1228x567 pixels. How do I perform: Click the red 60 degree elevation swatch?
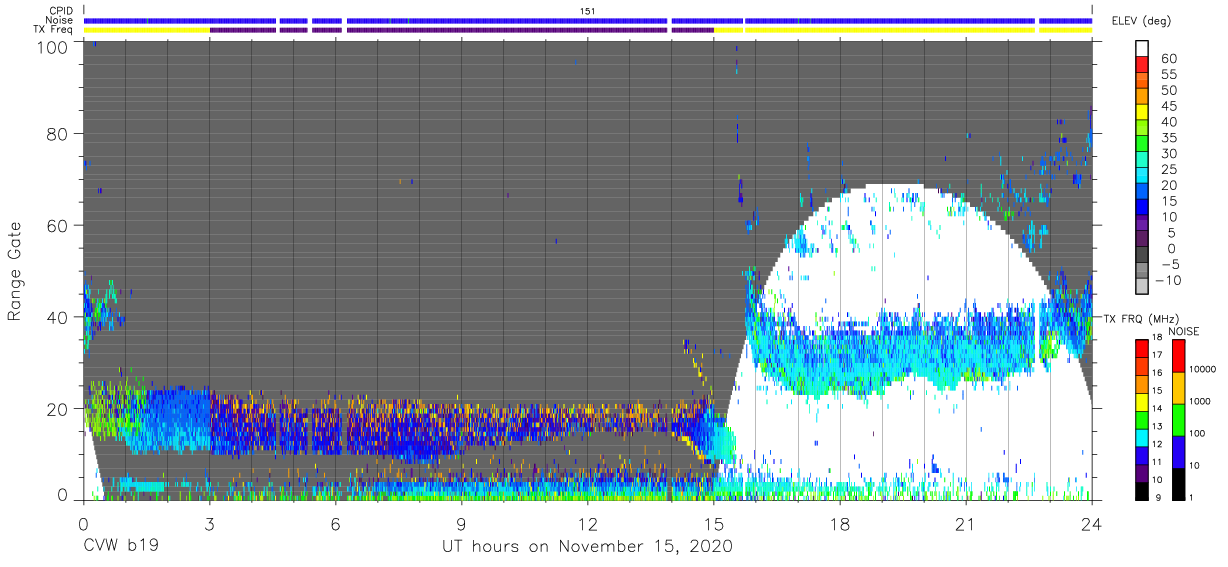point(1144,66)
